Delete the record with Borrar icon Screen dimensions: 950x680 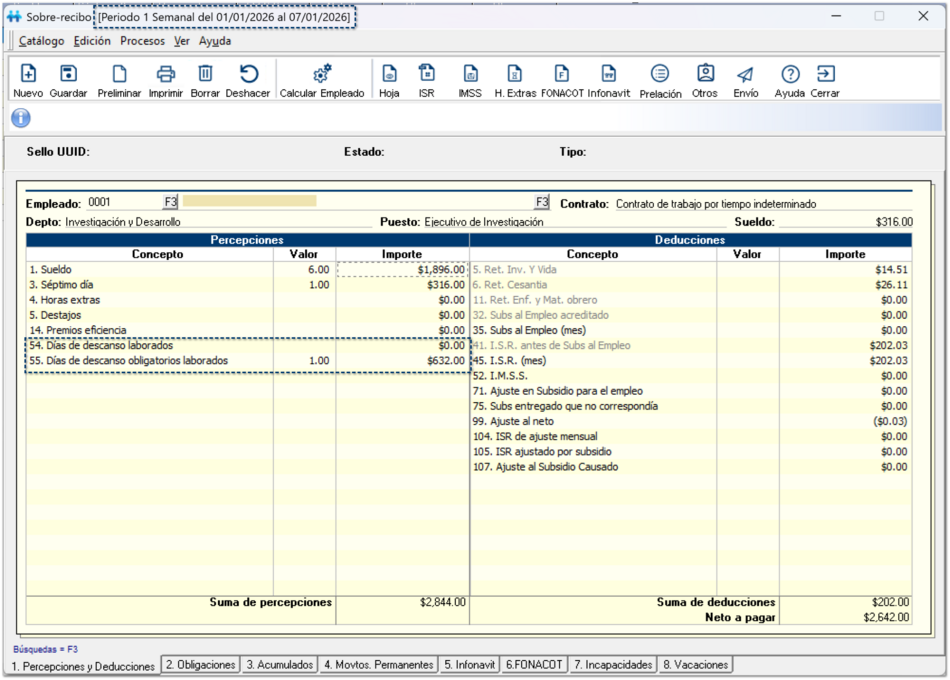tap(205, 74)
